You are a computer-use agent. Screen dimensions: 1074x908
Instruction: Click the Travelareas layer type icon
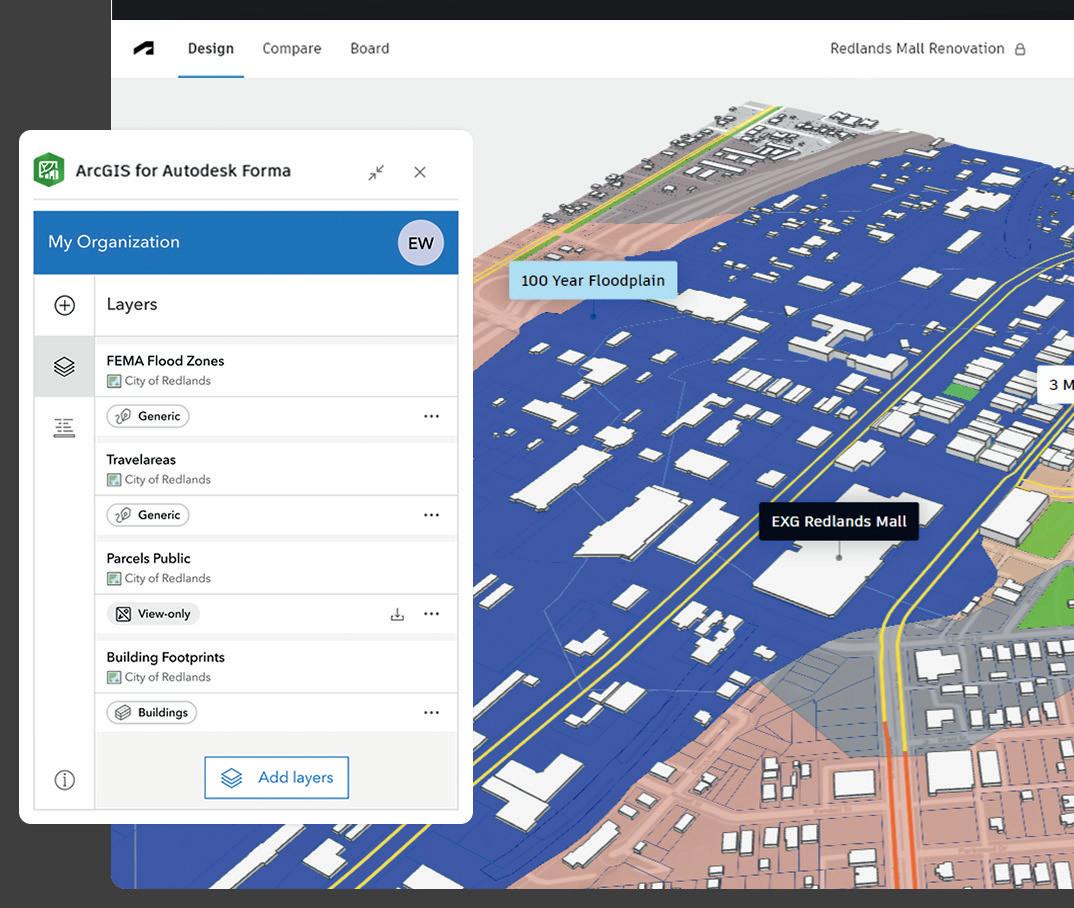(114, 479)
